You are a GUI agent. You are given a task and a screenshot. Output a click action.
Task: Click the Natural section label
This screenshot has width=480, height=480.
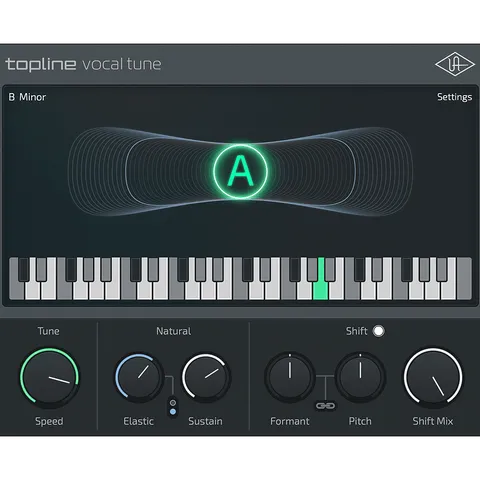click(174, 331)
